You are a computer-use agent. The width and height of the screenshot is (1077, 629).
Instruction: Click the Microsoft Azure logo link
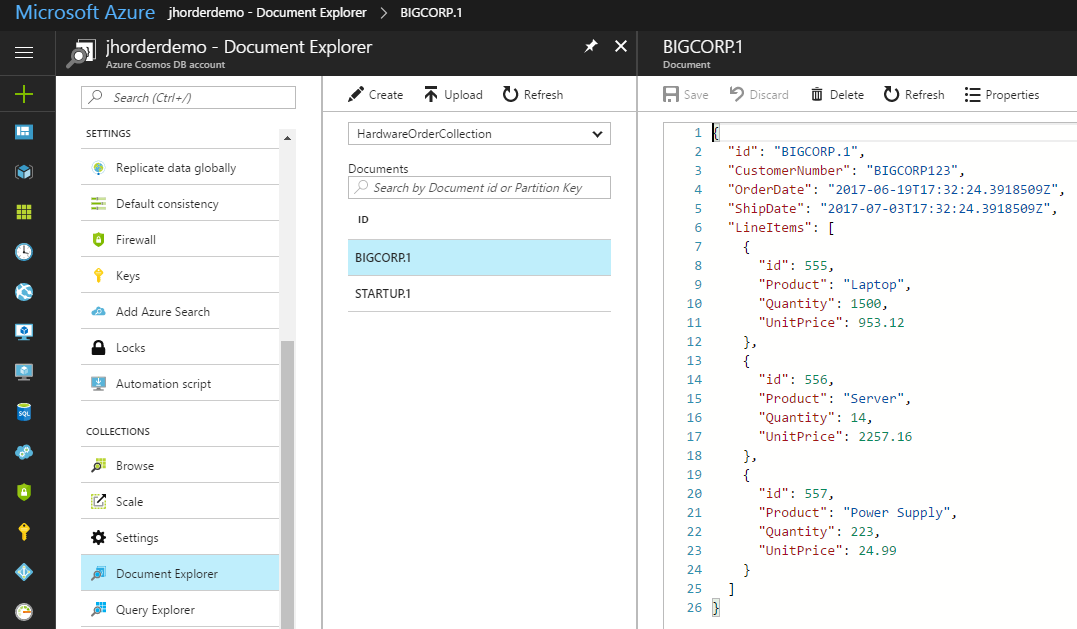tap(85, 12)
